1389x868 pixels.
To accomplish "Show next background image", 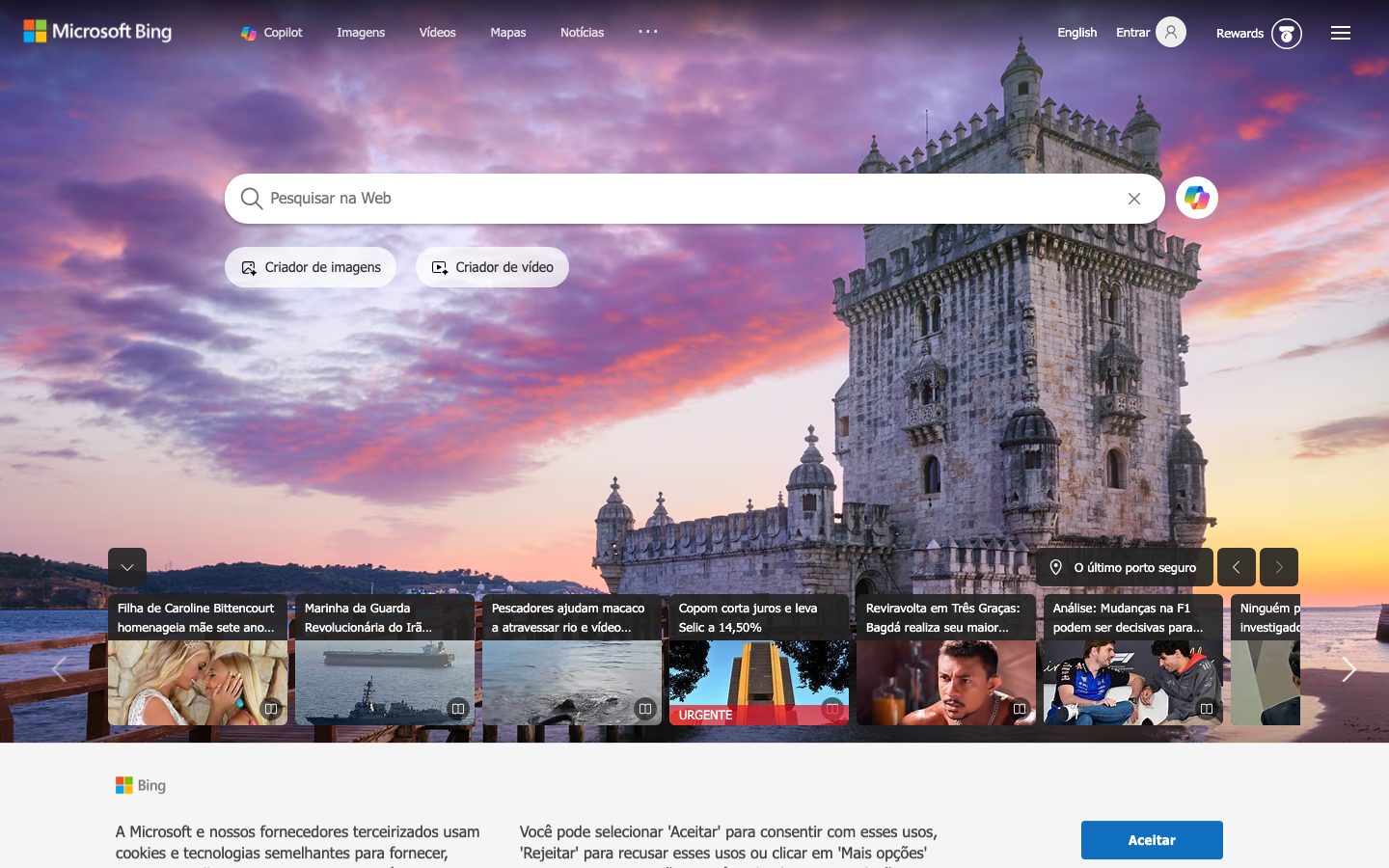I will (1279, 567).
